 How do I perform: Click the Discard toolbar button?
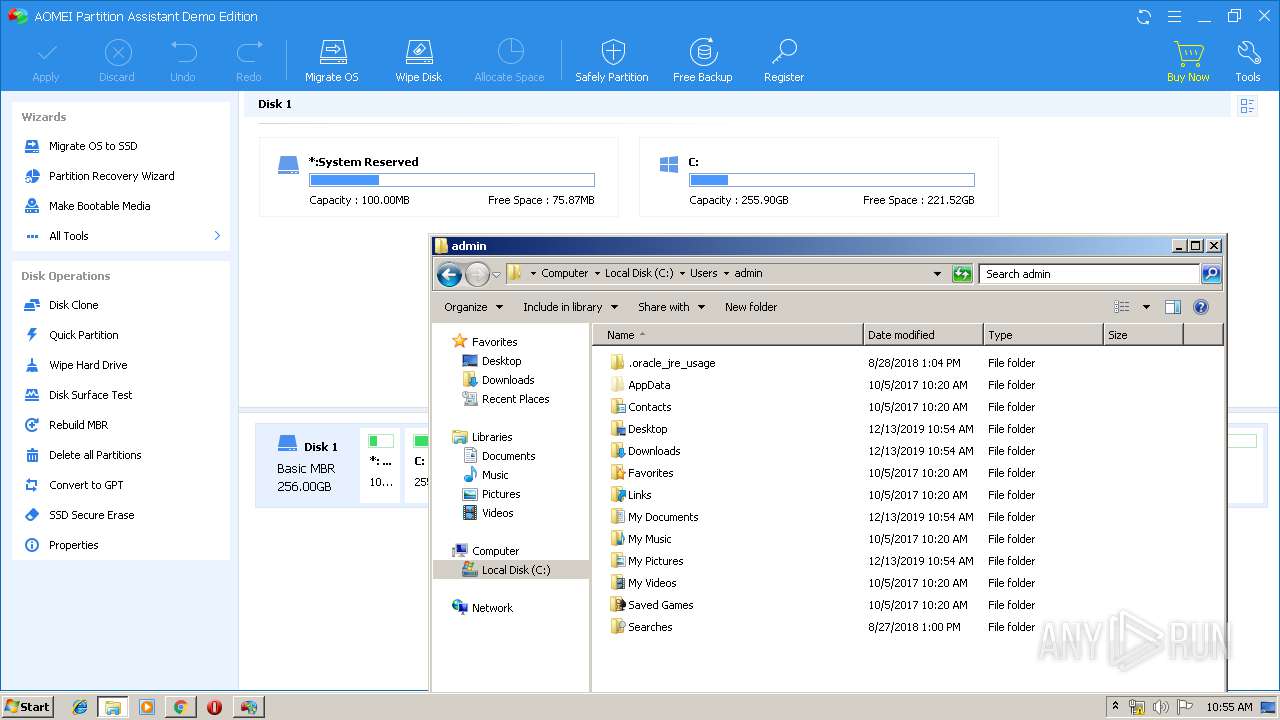click(117, 61)
